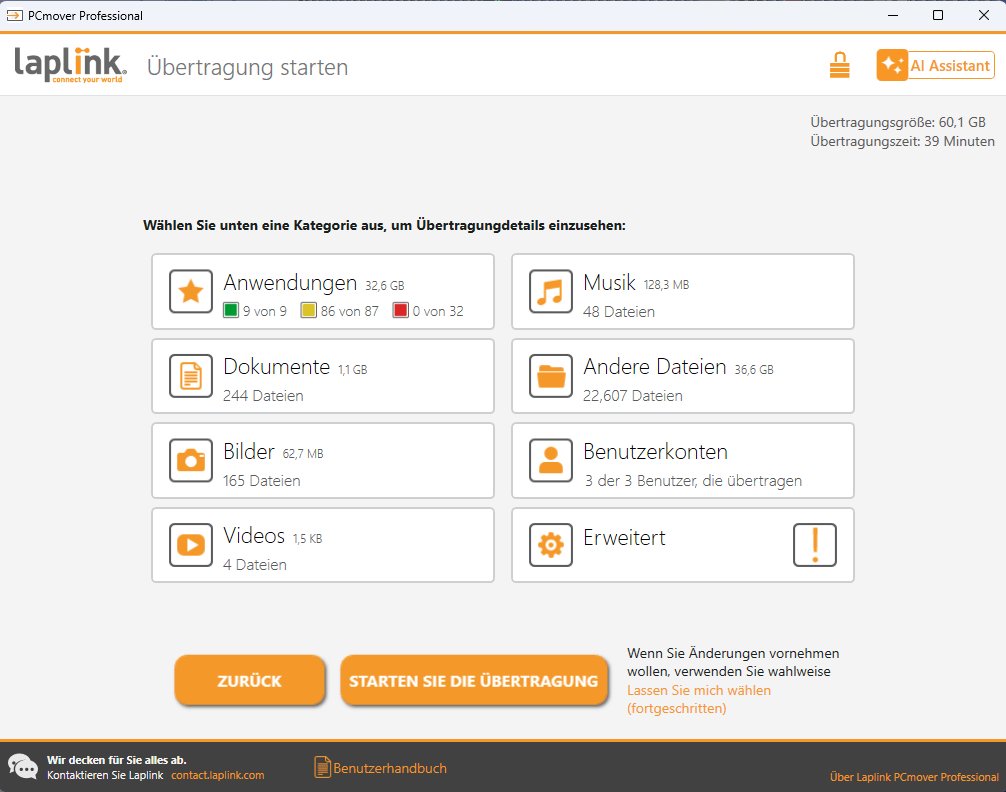Open the contact.laplink.com link

(217, 775)
